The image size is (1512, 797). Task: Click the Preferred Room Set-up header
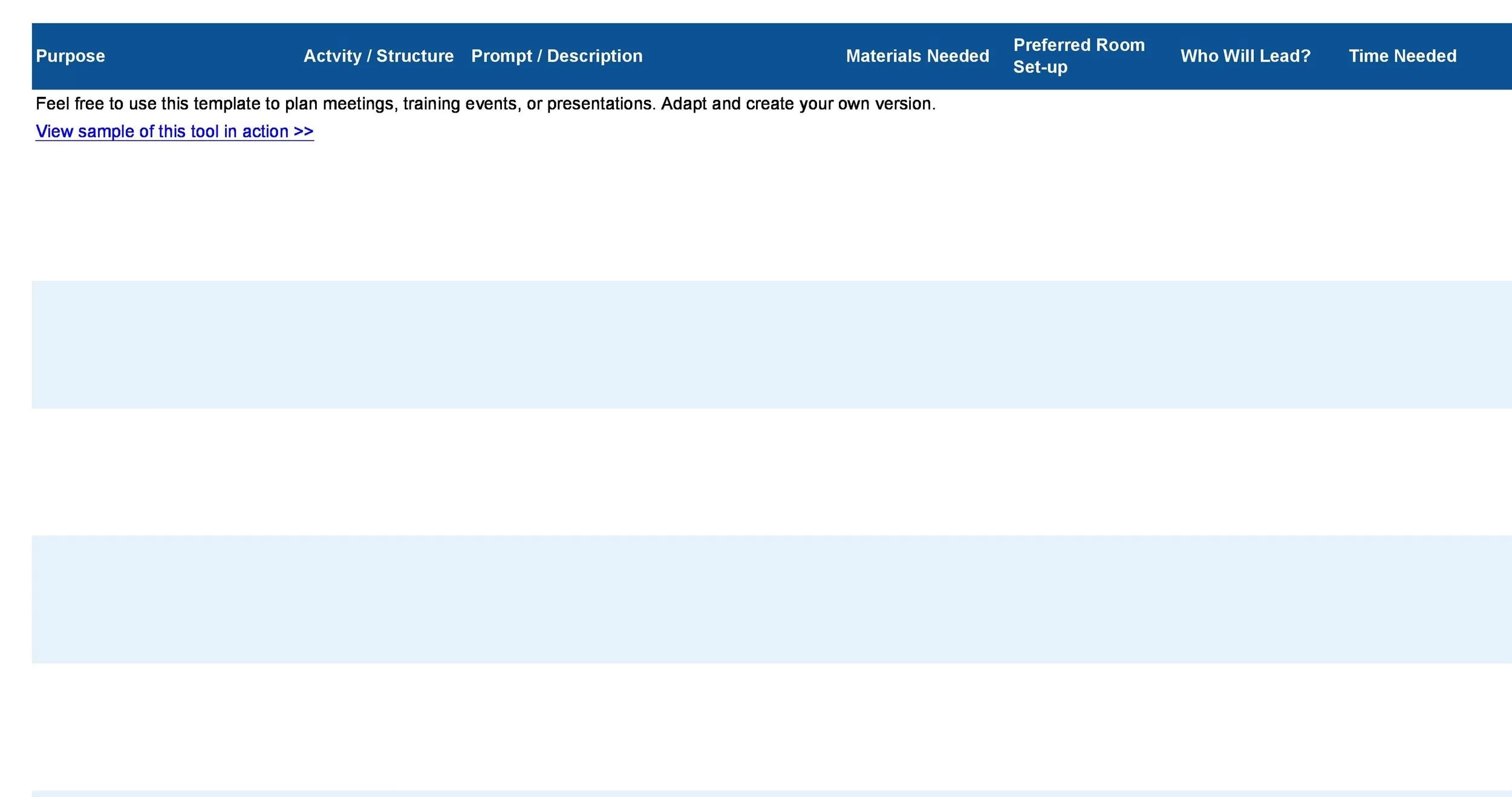[x=1078, y=56]
